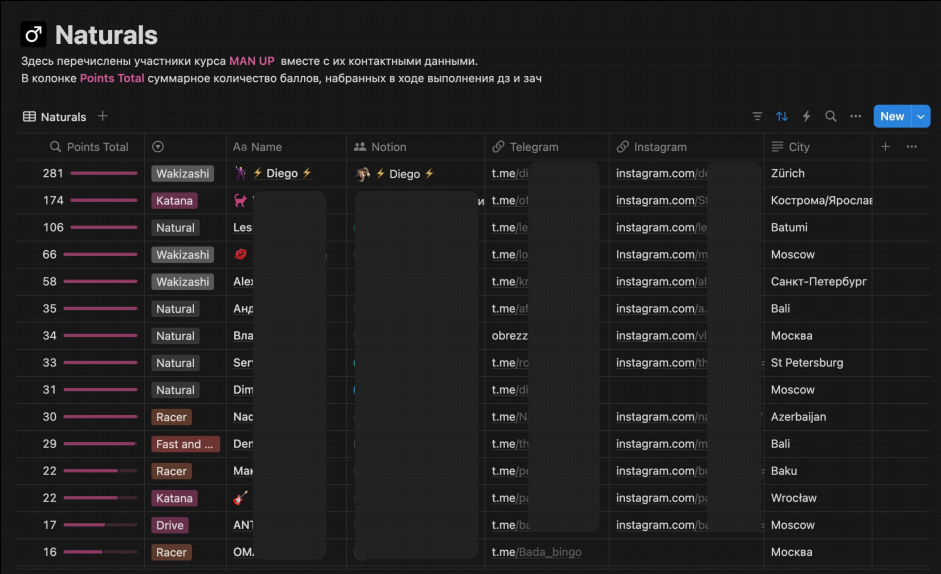Viewport: 941px width, 574px height.
Task: Click the progress bar for 281 points
Action: point(104,174)
